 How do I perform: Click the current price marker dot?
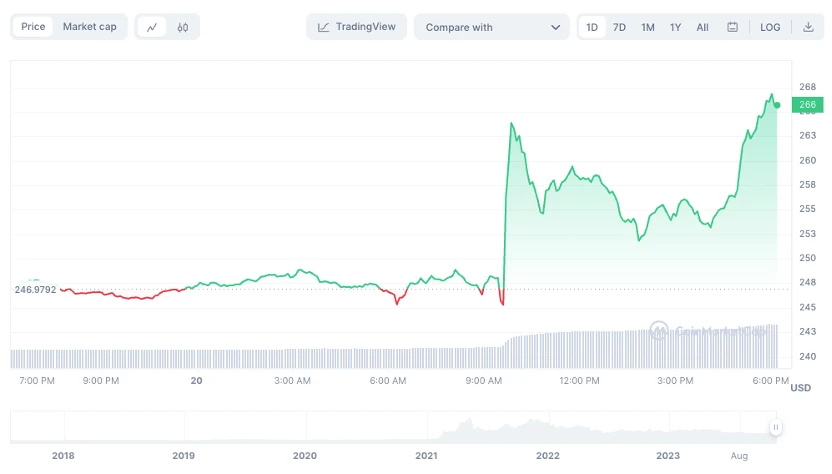pyautogui.click(x=777, y=104)
